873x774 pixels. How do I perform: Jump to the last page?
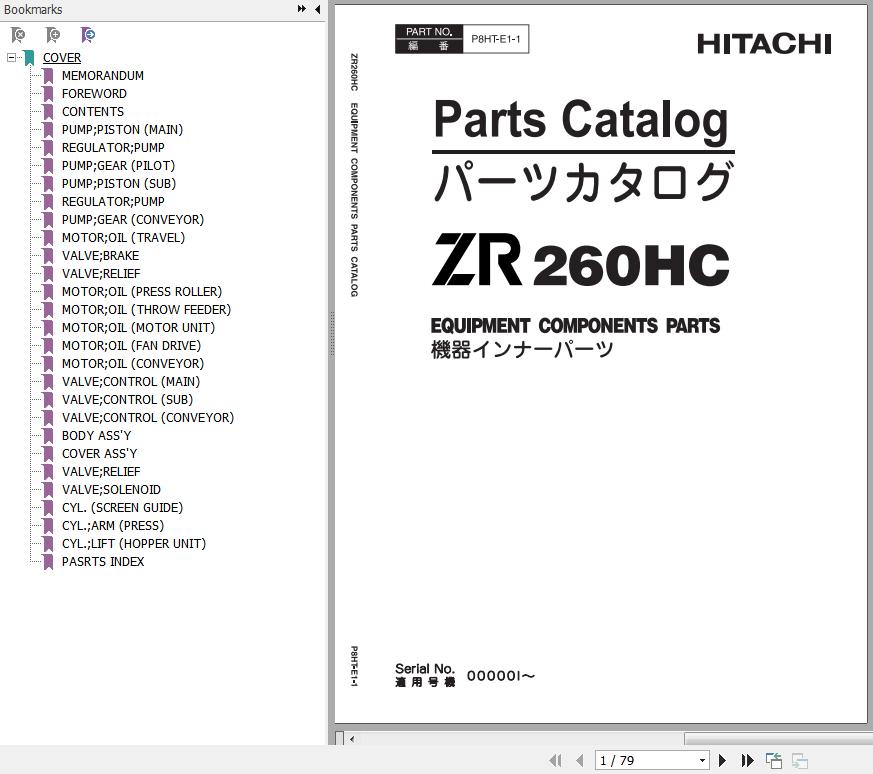747,761
